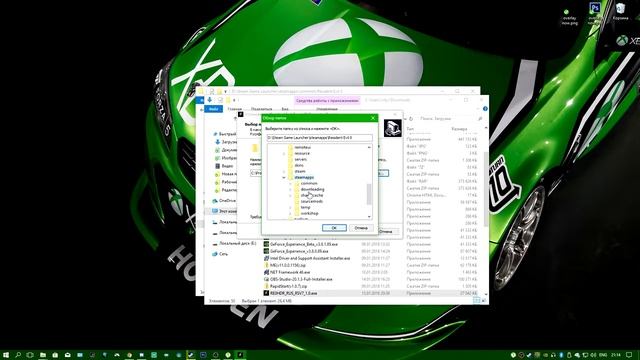Select the OBS-Studio Full-Installer.exe file

click(x=298, y=279)
